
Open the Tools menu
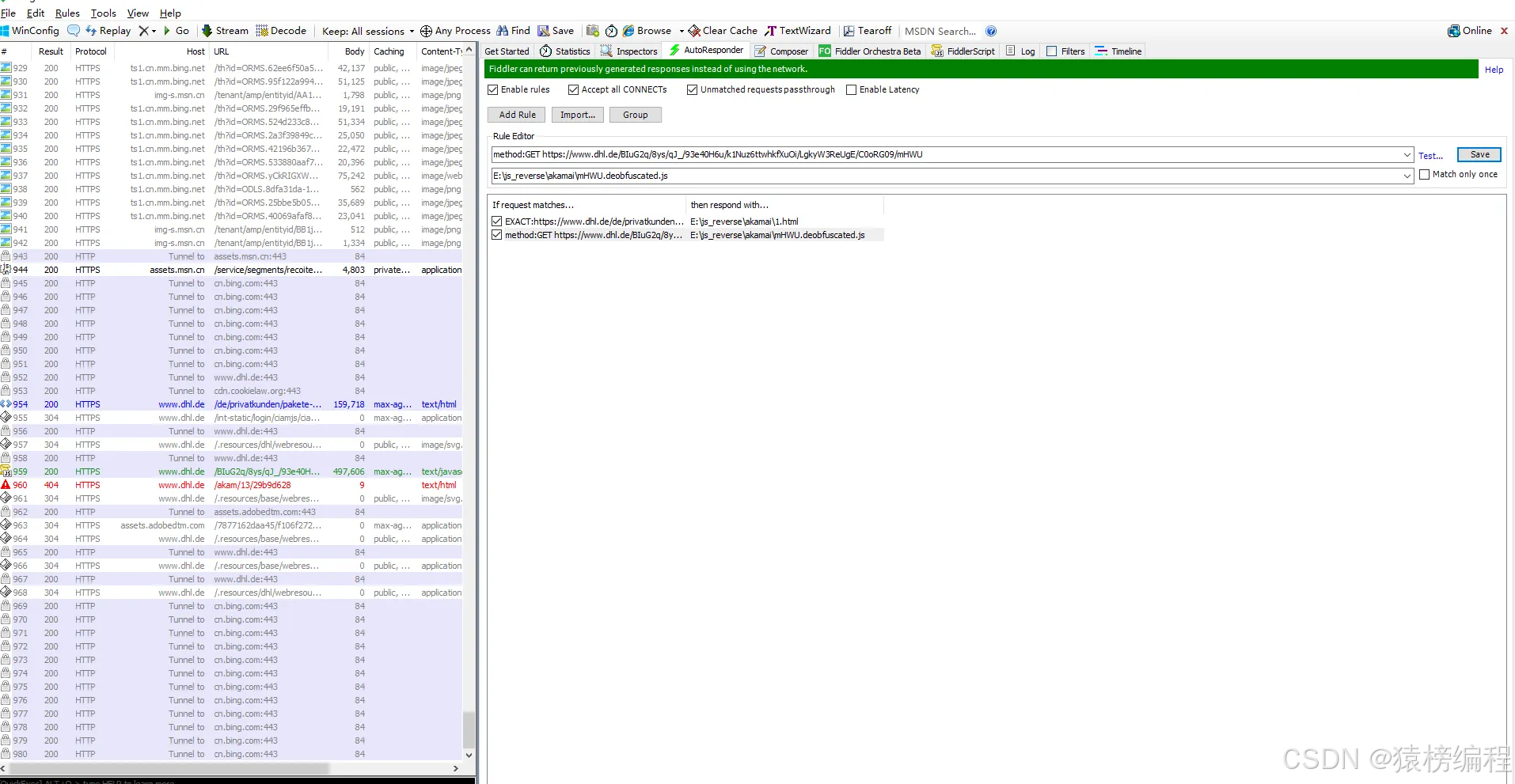click(104, 13)
